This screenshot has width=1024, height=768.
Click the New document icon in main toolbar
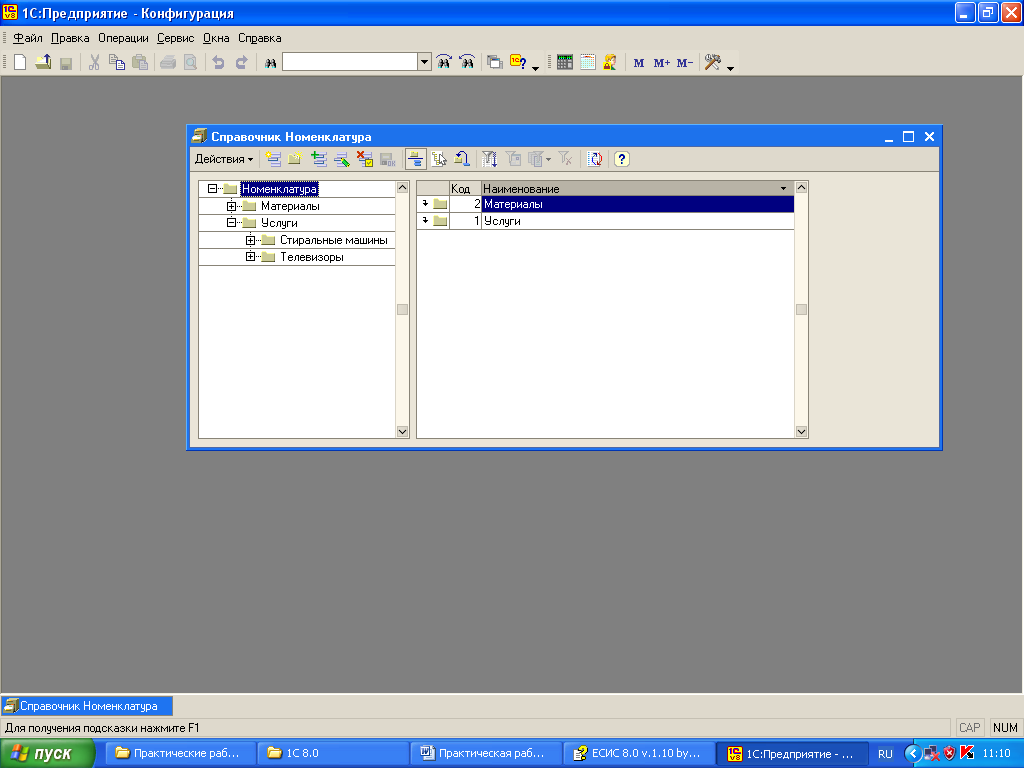20,63
